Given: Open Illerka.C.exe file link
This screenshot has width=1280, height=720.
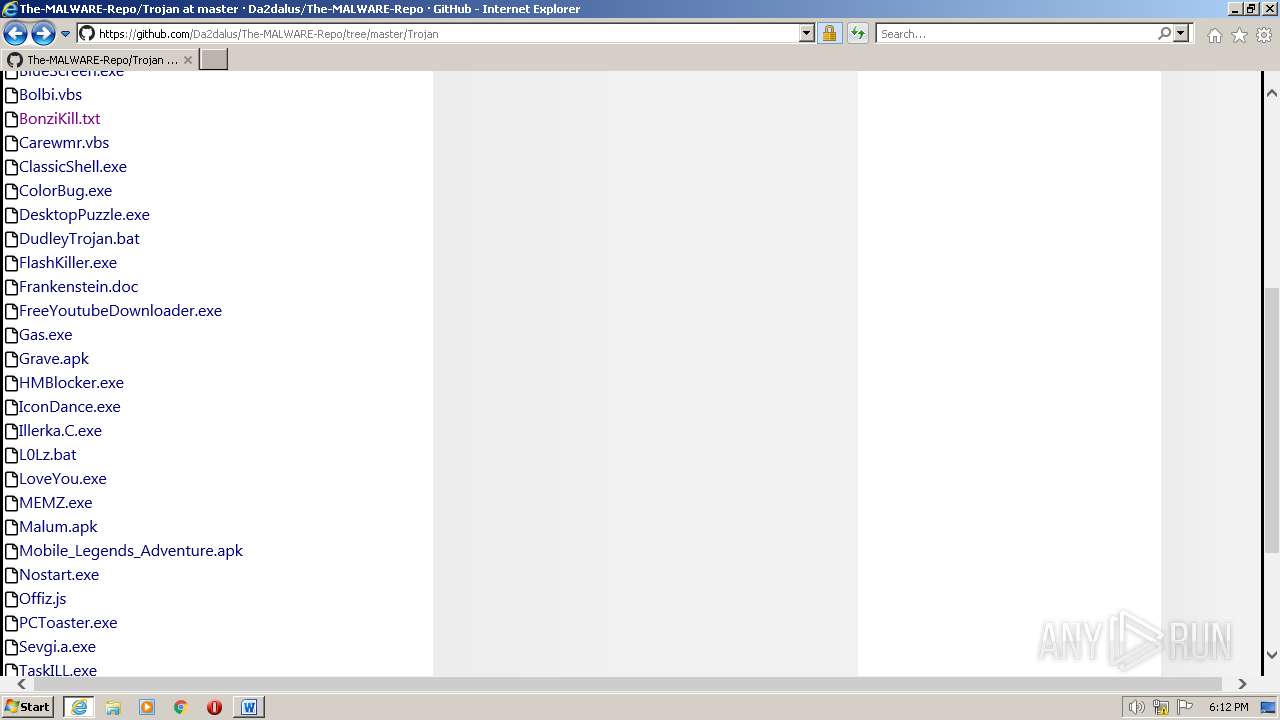Looking at the screenshot, I should 60,431.
